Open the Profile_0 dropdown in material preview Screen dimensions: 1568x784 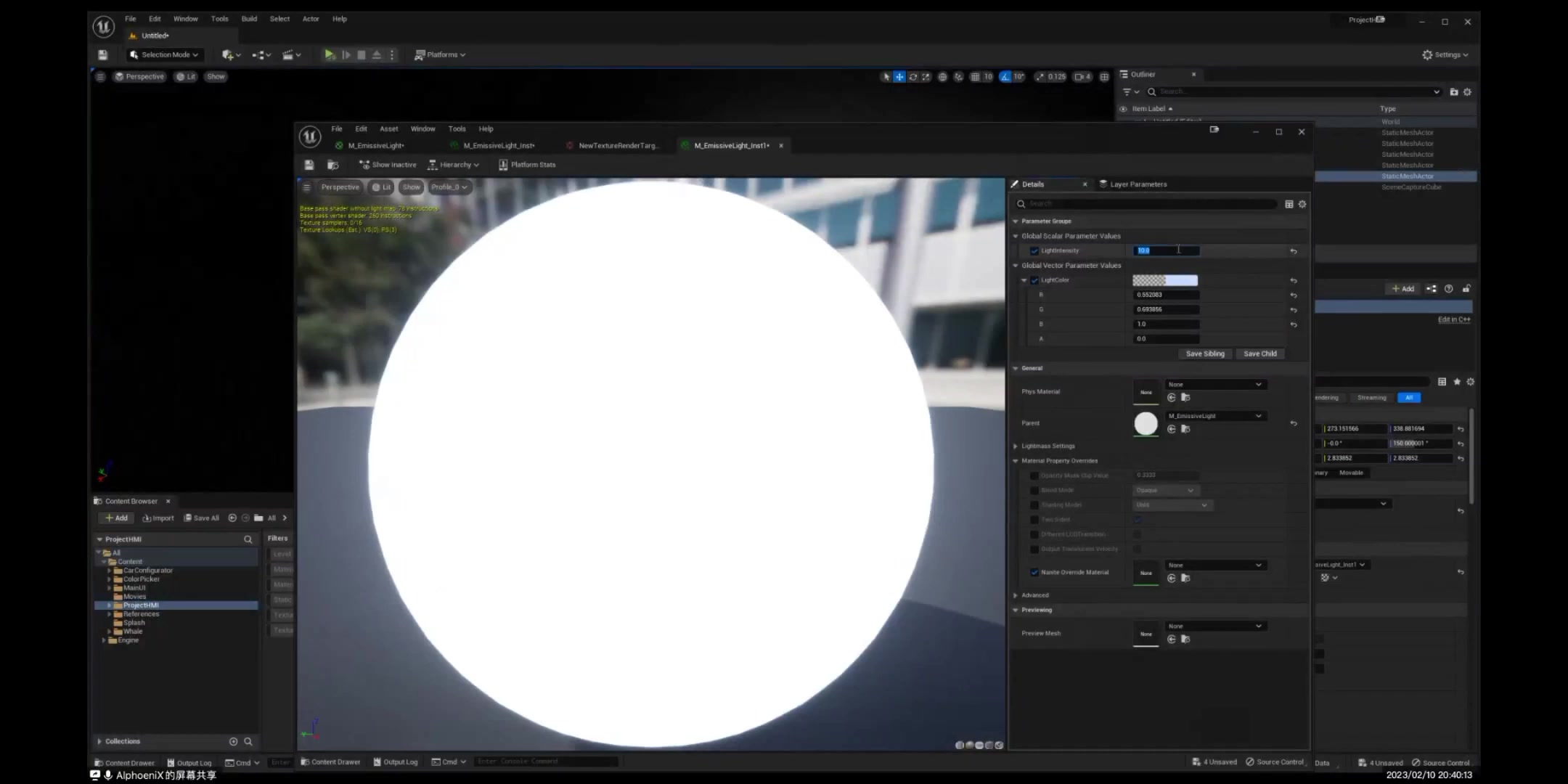[449, 187]
